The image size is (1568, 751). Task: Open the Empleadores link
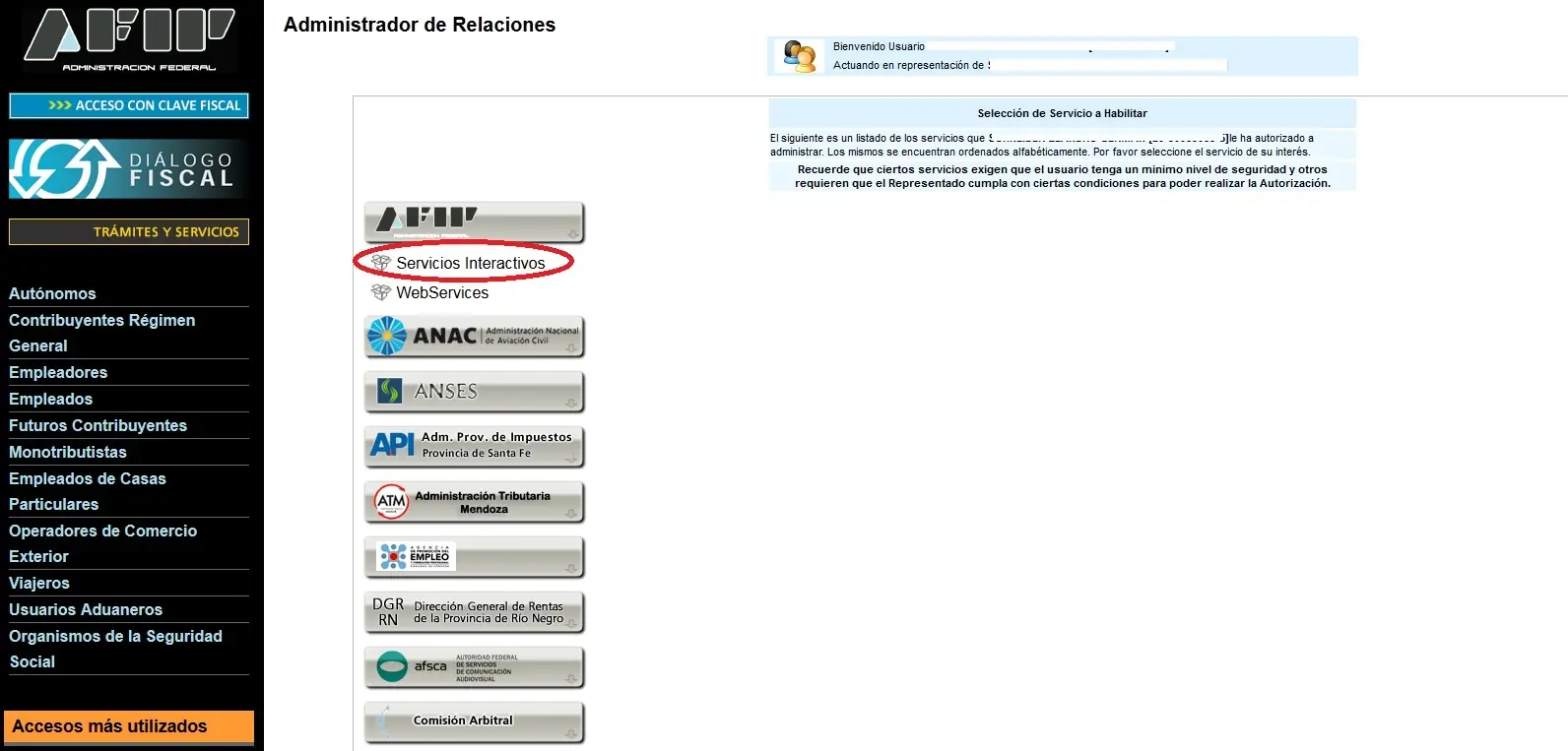pyautogui.click(x=58, y=372)
